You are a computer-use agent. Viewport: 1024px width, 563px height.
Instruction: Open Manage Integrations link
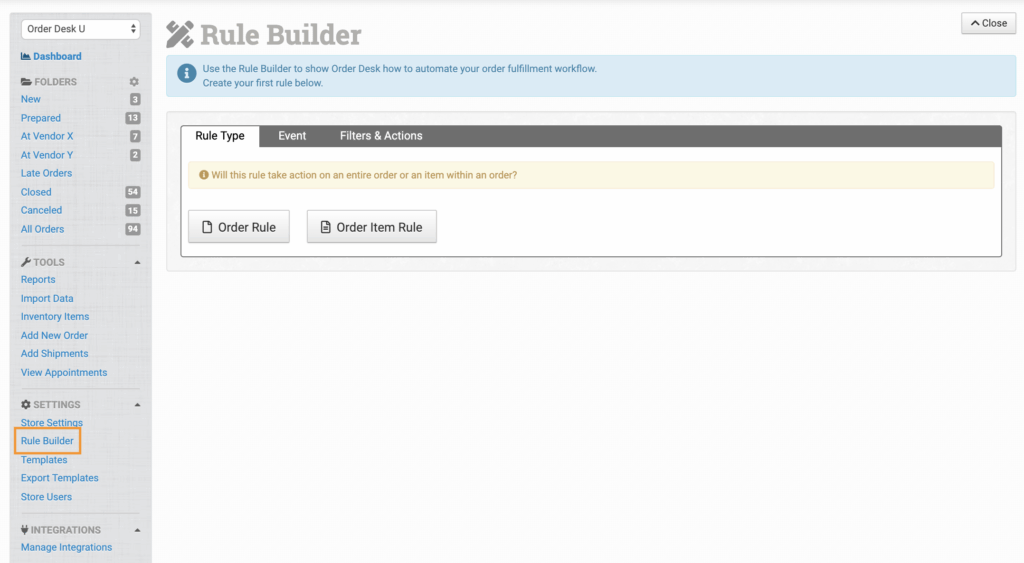pos(66,548)
